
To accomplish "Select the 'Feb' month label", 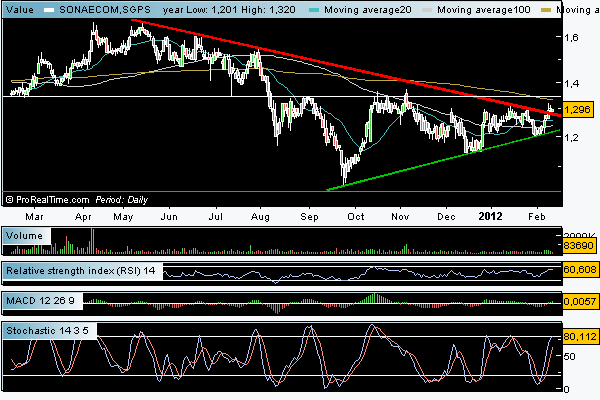I will (536, 217).
